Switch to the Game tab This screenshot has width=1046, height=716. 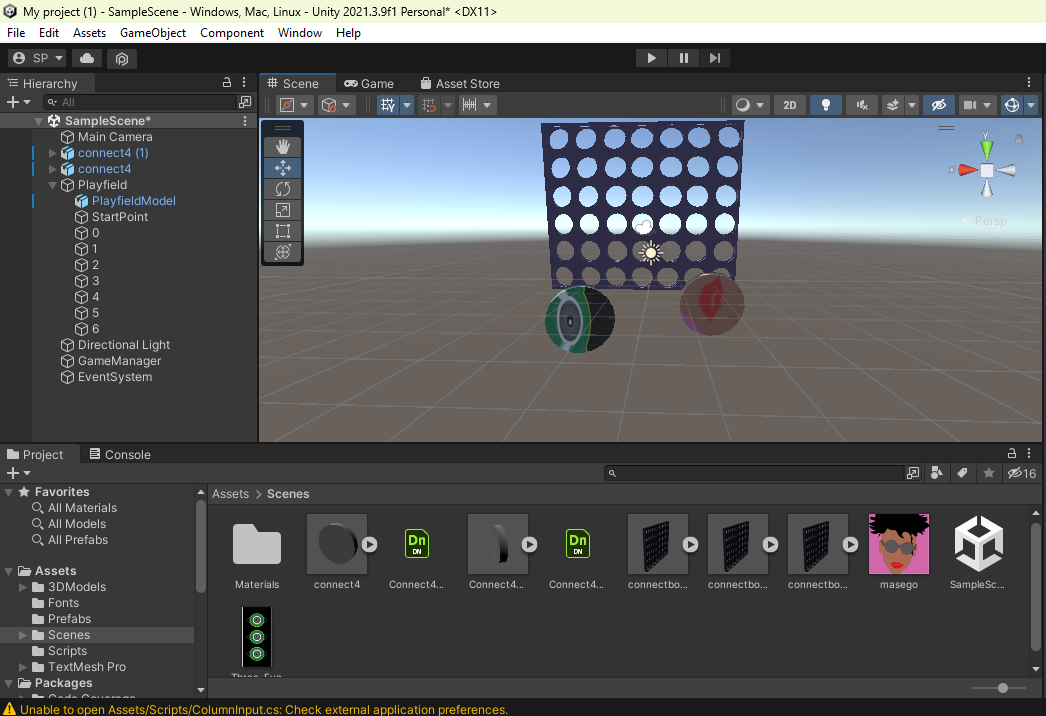click(x=369, y=83)
